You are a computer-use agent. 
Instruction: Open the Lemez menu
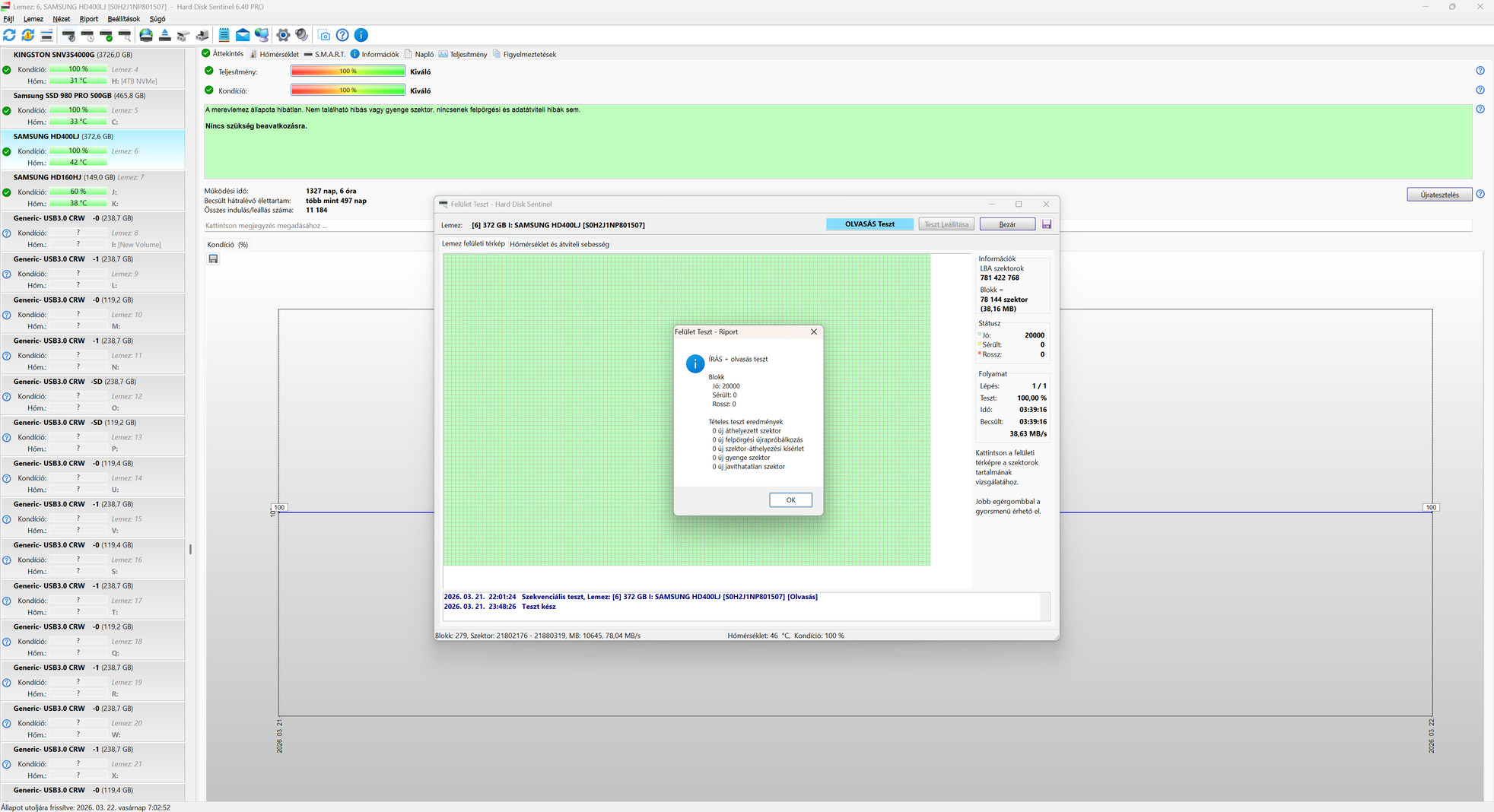(x=33, y=19)
